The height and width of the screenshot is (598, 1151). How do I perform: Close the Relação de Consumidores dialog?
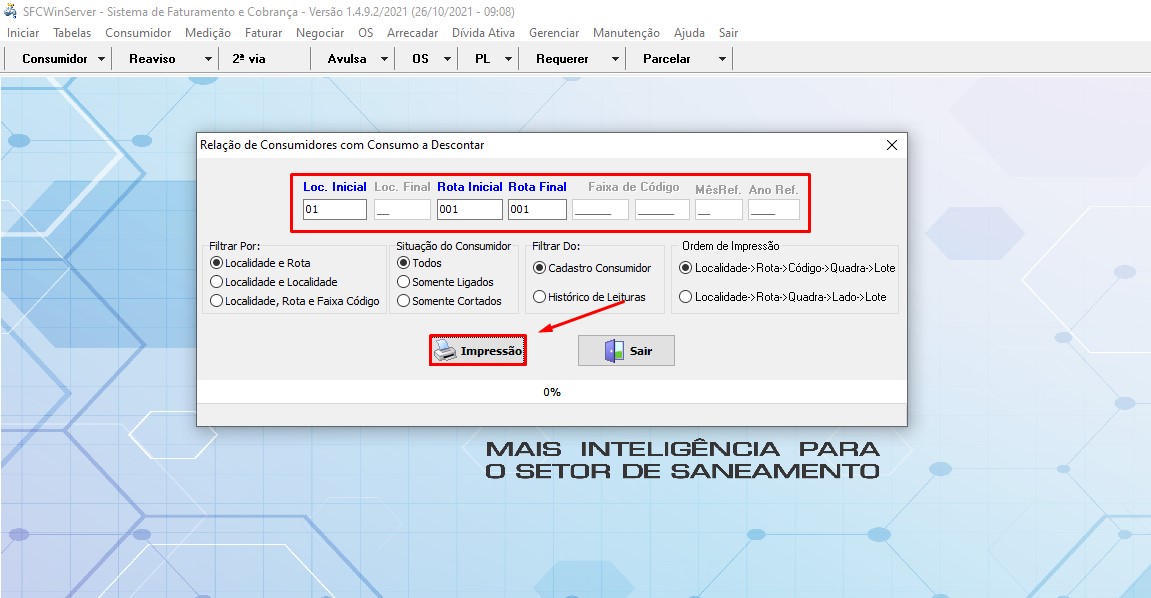892,145
